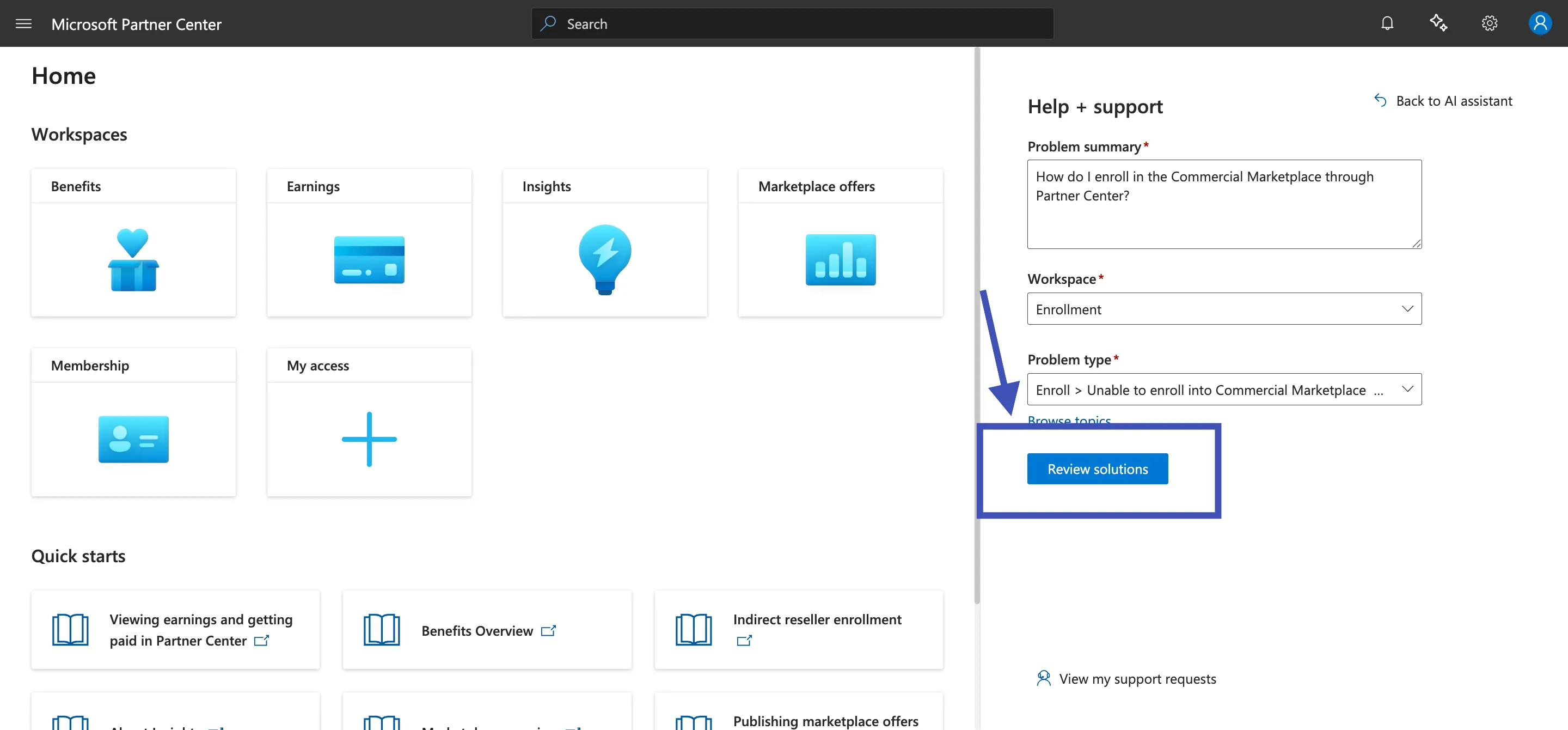
Task: Click the book icon beside Benefits Overview
Action: pos(382,630)
